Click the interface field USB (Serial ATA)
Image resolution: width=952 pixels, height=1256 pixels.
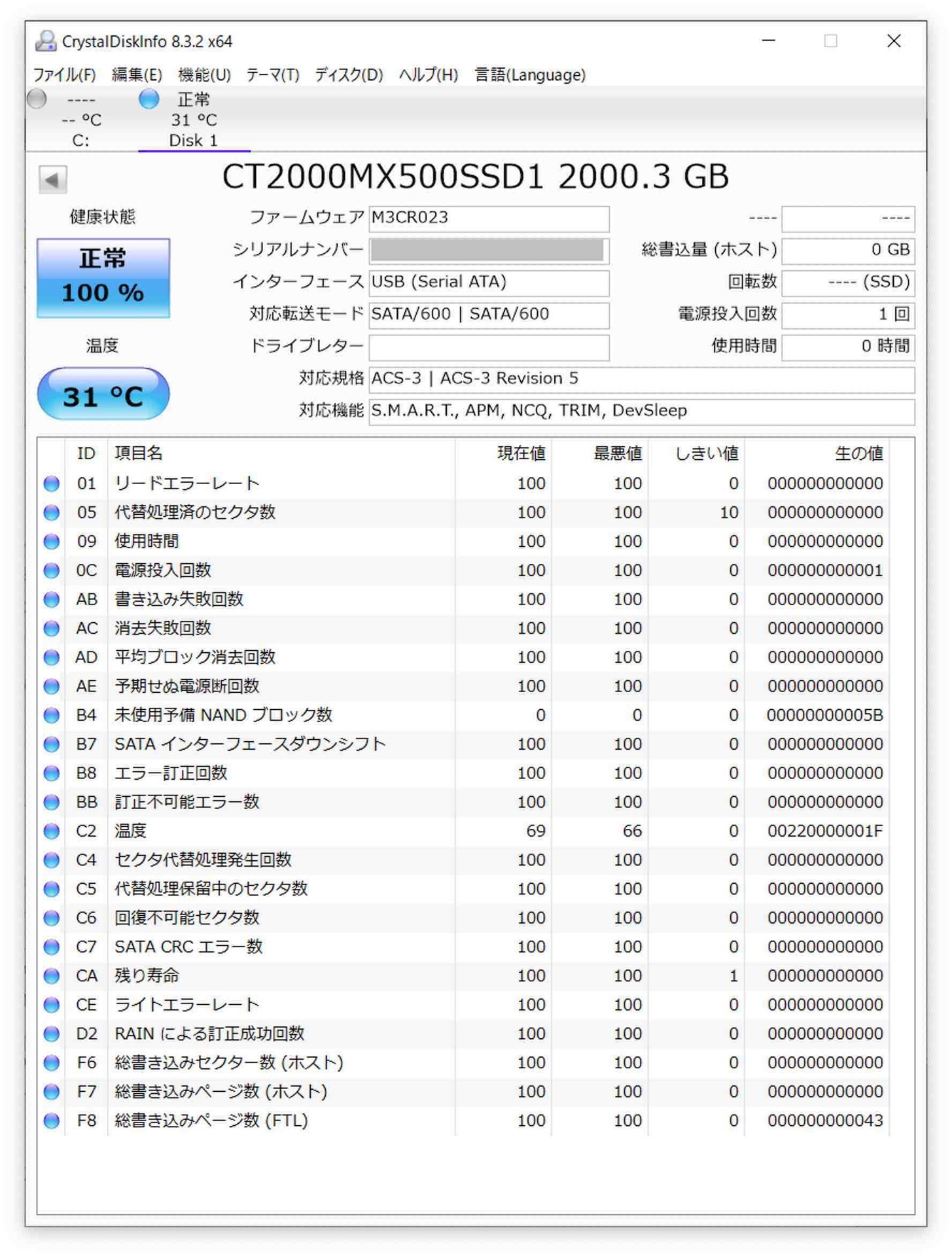[x=489, y=283]
